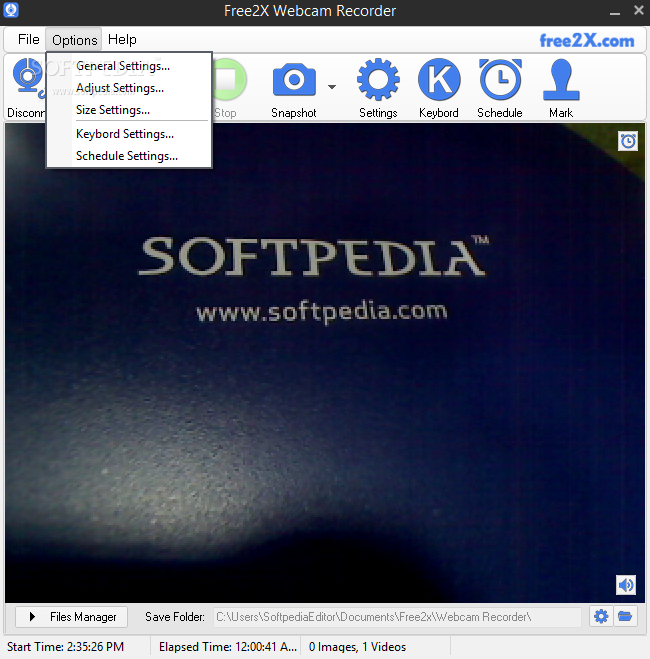Click the Keybord K toolbar icon
Viewport: 650px width, 659px height.
pyautogui.click(x=439, y=79)
